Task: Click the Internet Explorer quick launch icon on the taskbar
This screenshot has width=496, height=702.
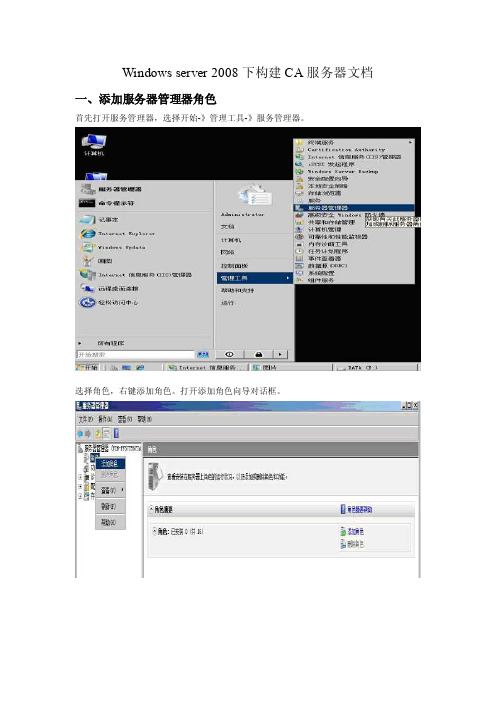Action: [x=140, y=368]
